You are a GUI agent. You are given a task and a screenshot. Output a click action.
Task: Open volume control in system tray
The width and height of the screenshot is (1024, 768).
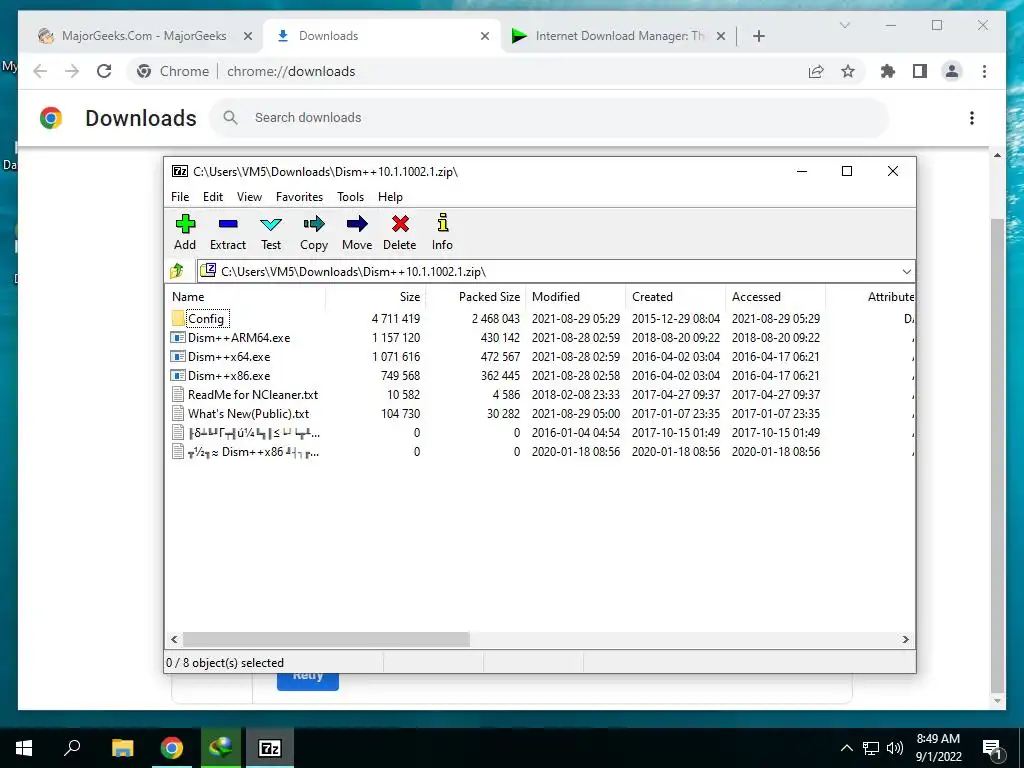coord(895,748)
